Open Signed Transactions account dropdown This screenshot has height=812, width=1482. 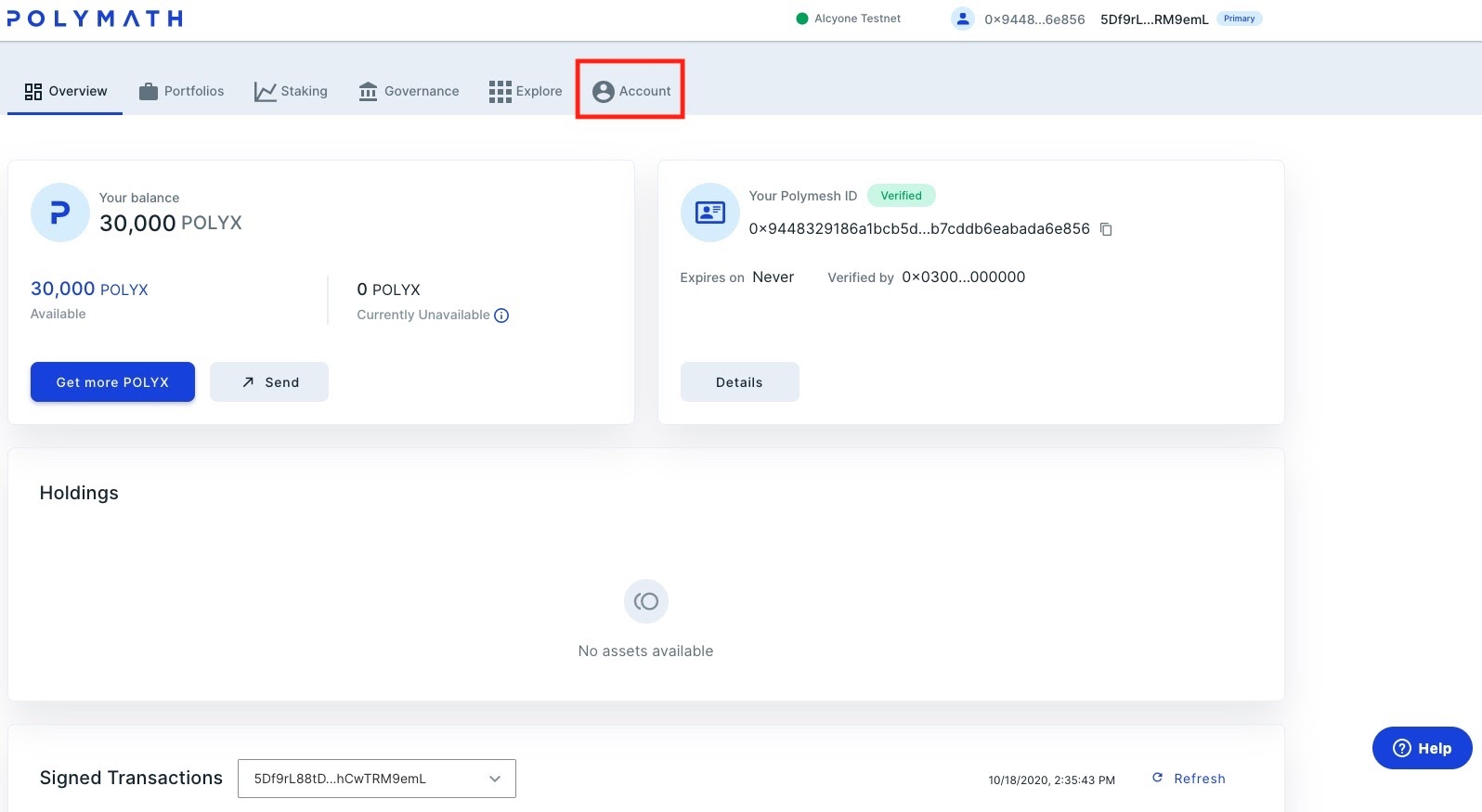coord(377,779)
